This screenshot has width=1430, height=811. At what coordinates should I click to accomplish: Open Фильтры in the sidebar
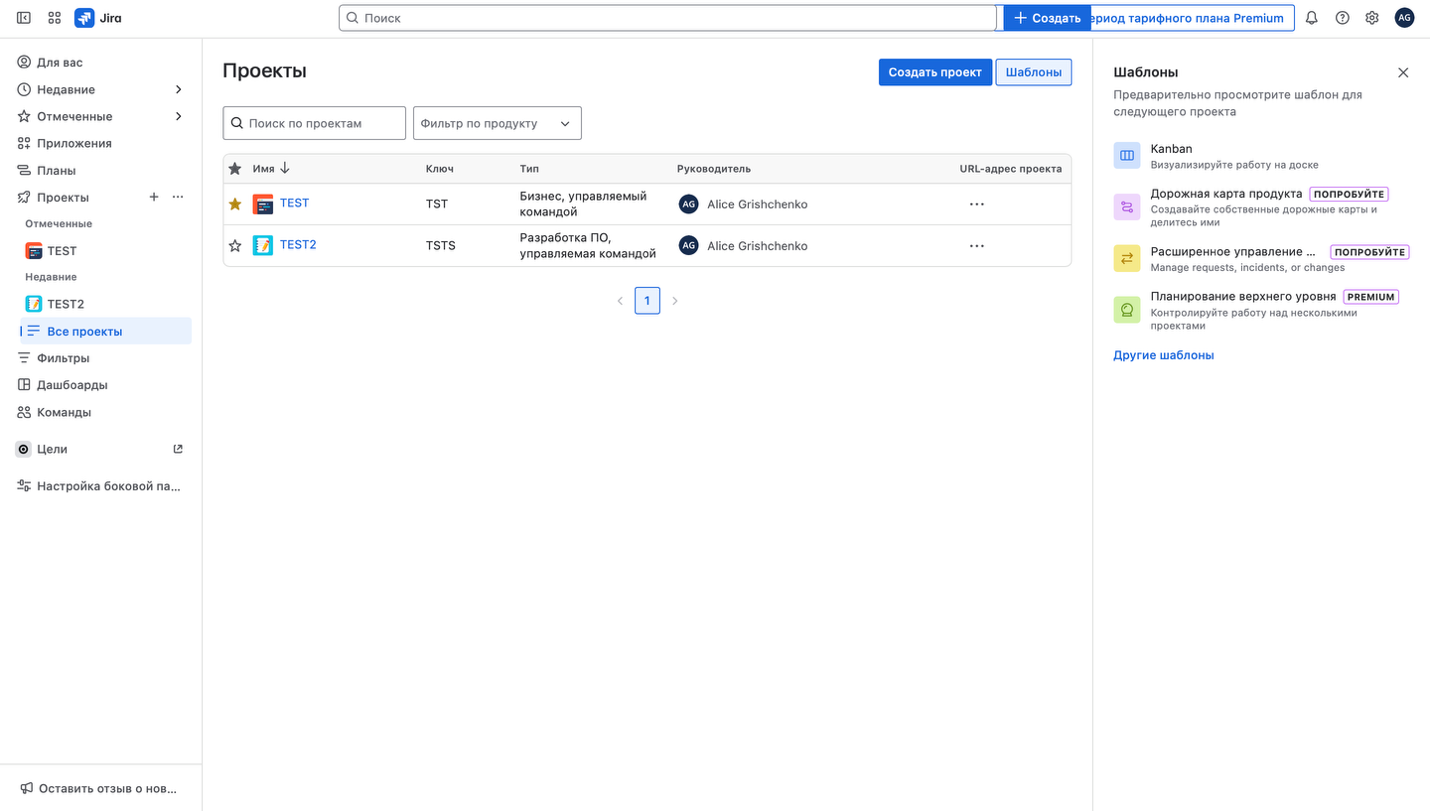(63, 358)
